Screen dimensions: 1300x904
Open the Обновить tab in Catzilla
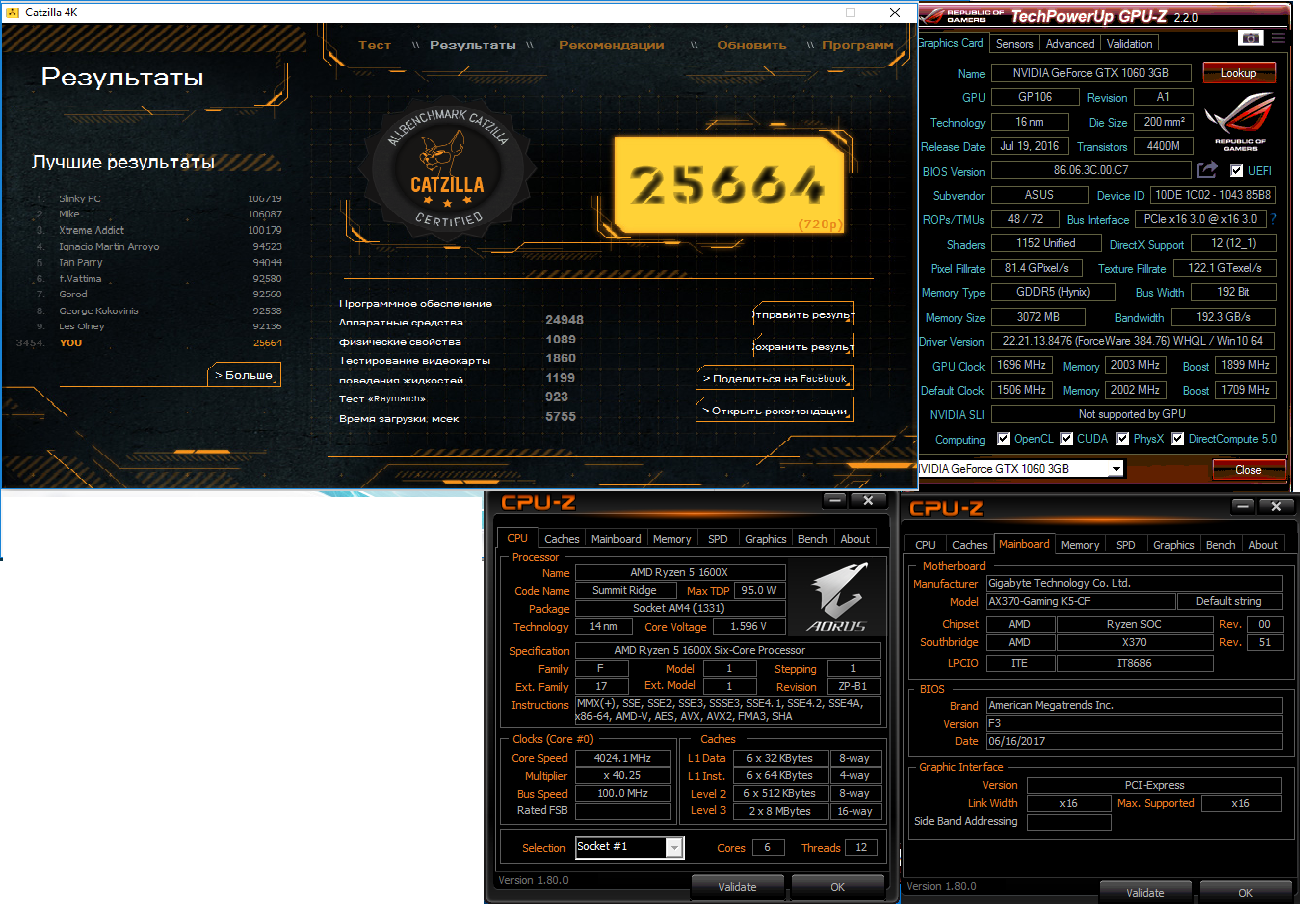(x=752, y=45)
